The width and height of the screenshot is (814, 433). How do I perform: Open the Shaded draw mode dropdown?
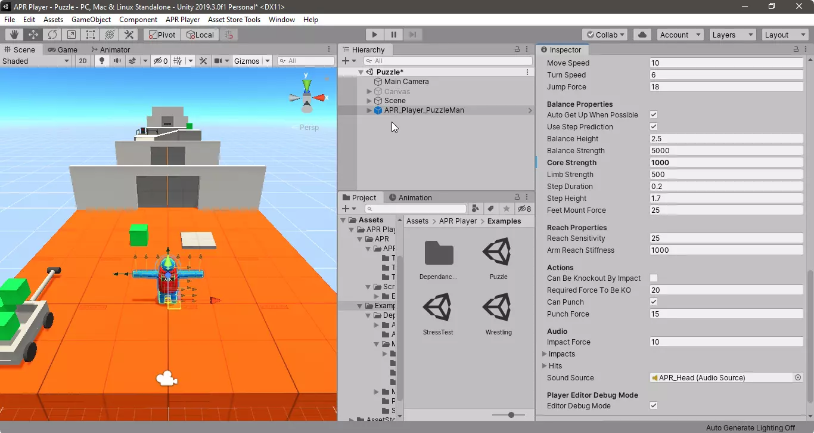[35, 61]
